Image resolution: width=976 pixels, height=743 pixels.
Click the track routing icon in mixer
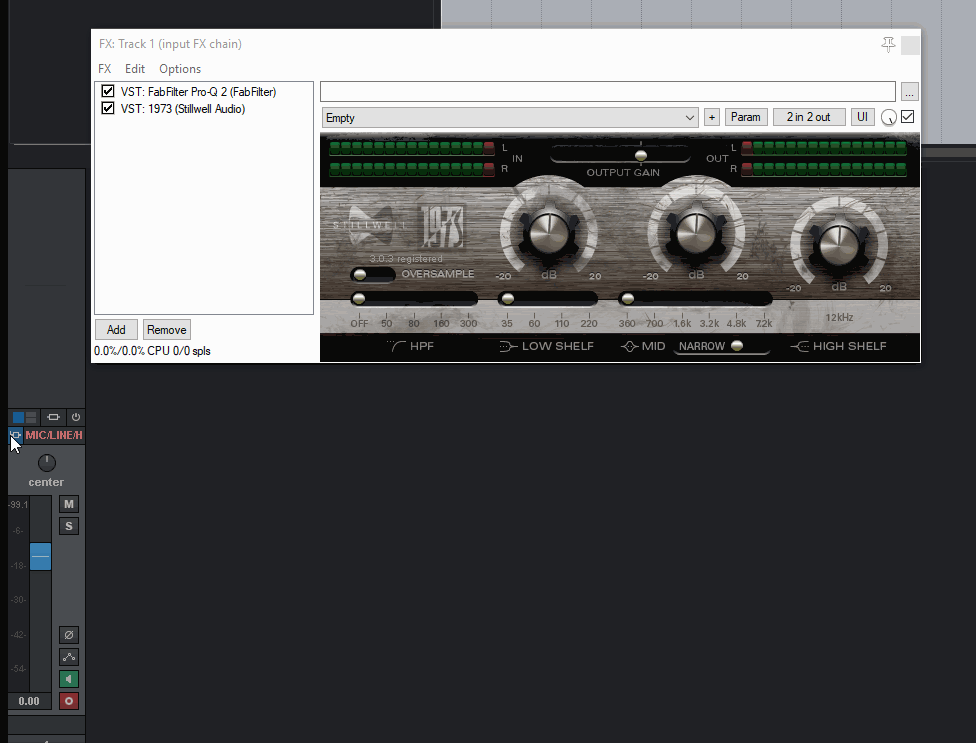point(53,417)
